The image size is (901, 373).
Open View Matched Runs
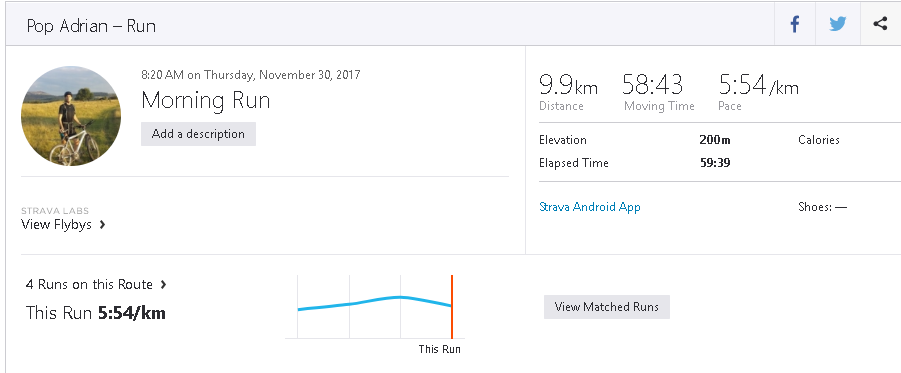(x=607, y=307)
